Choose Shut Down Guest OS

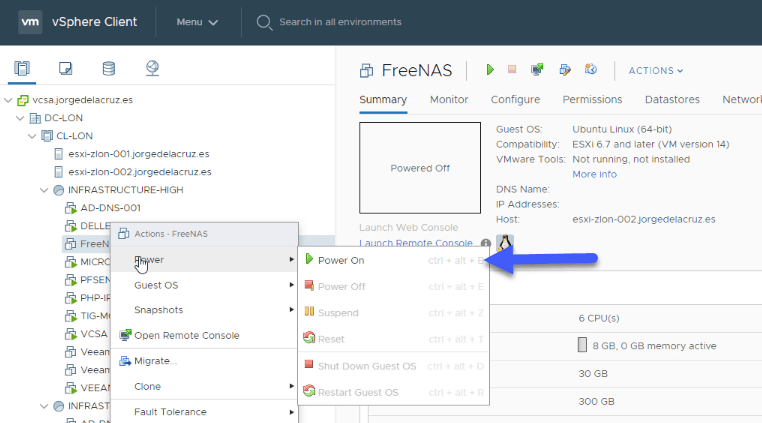tap(394, 366)
